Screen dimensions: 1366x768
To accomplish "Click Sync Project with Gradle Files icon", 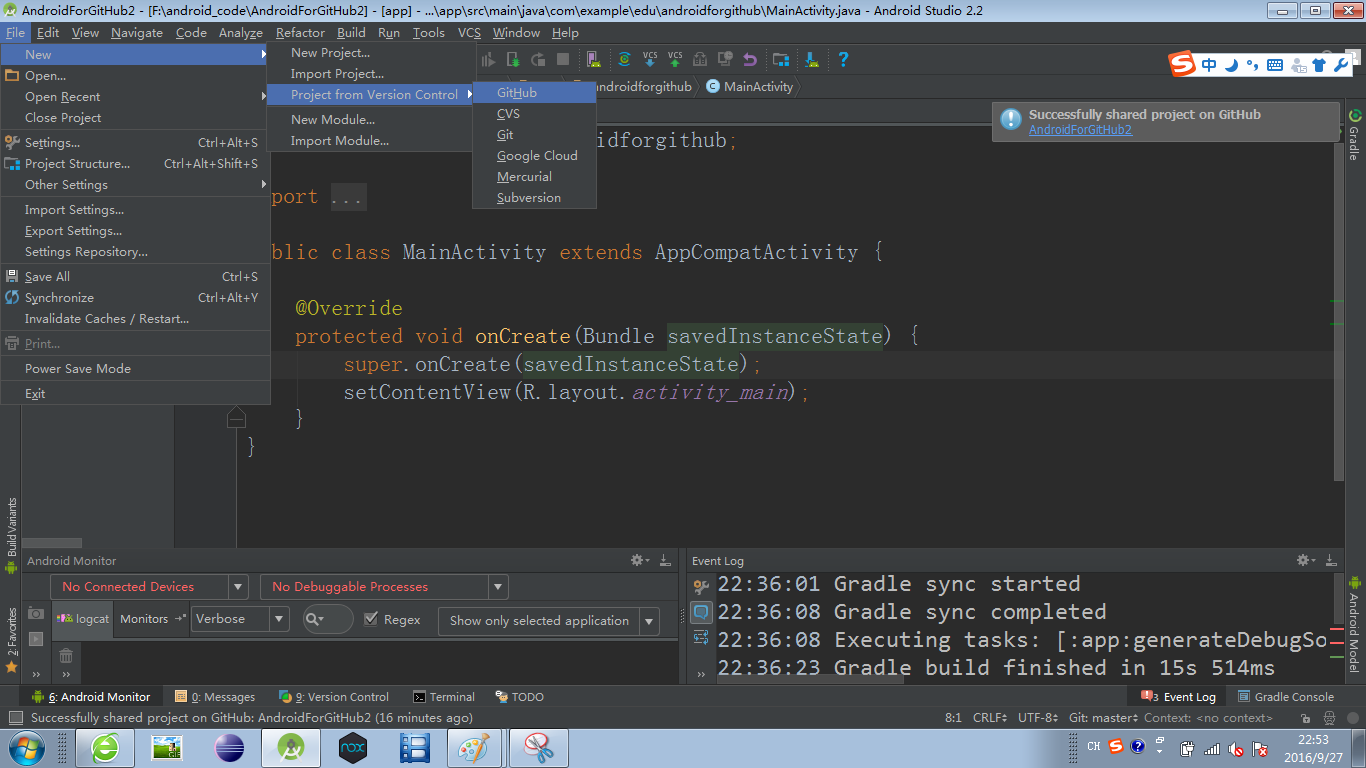I will (x=624, y=59).
